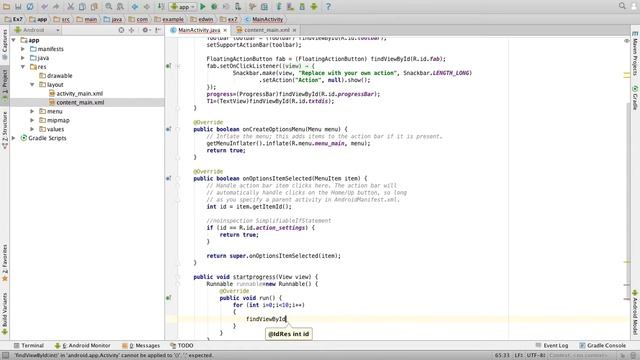The height and width of the screenshot is (360, 640).
Task: Open the Event Log
Action: (552, 345)
